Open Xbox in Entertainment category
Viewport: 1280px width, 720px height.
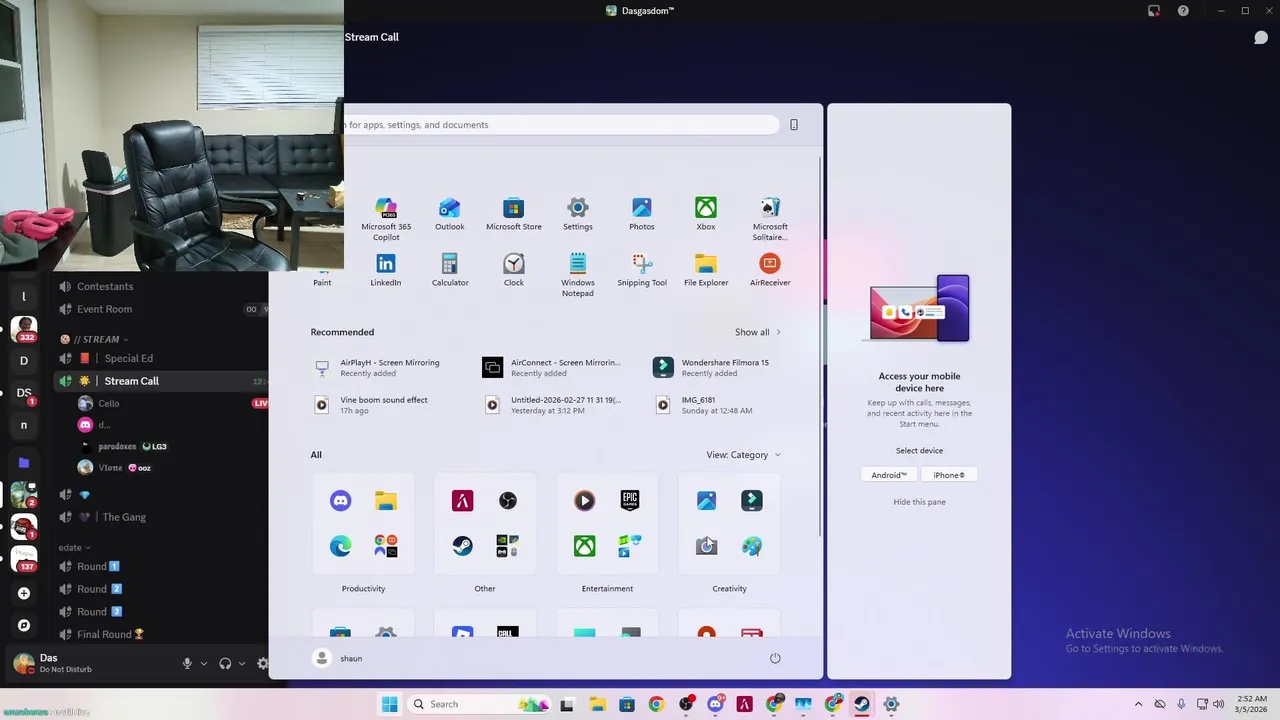[x=585, y=546]
